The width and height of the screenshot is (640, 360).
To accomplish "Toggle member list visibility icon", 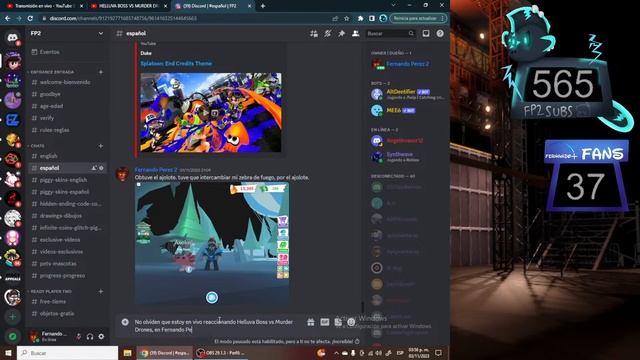I will tap(356, 33).
